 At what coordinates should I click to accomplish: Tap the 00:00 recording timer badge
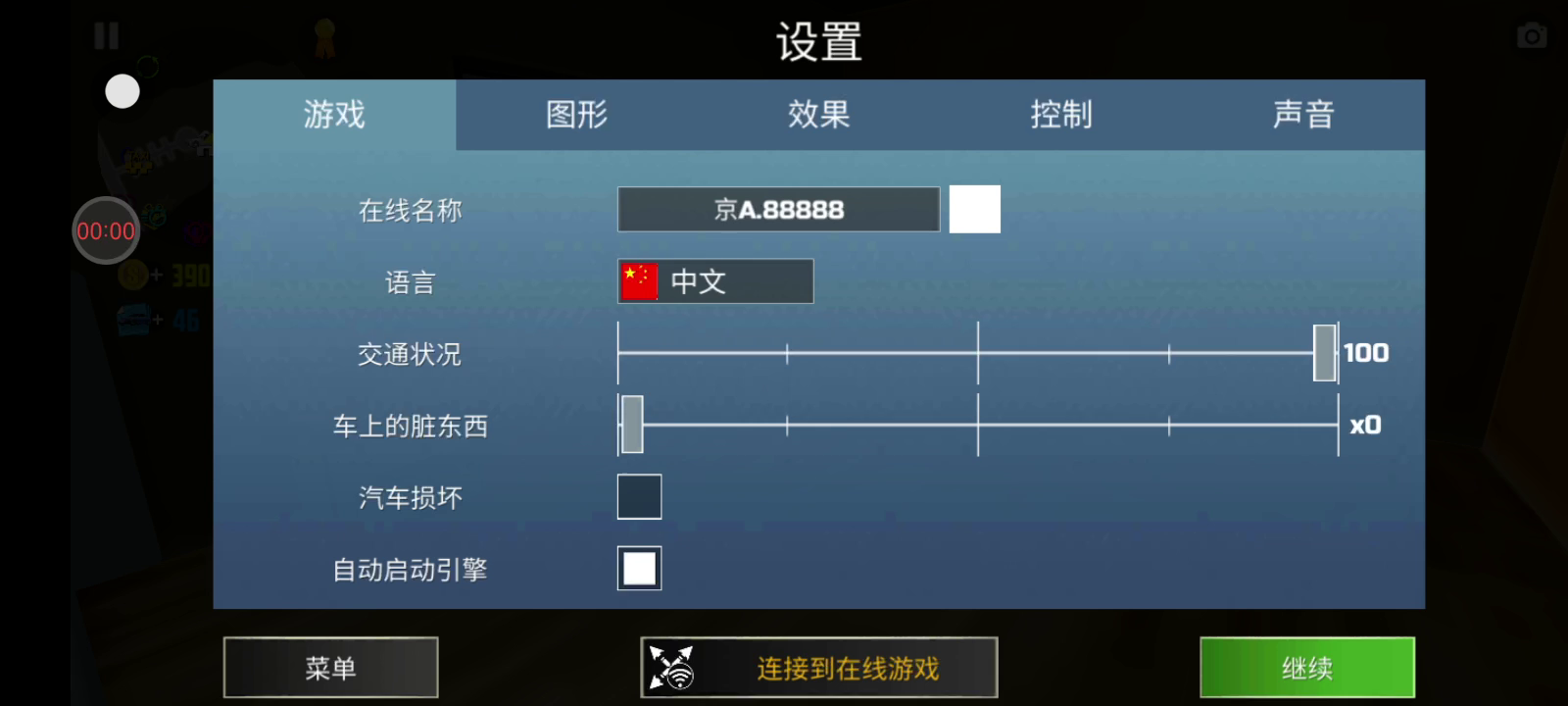(106, 230)
